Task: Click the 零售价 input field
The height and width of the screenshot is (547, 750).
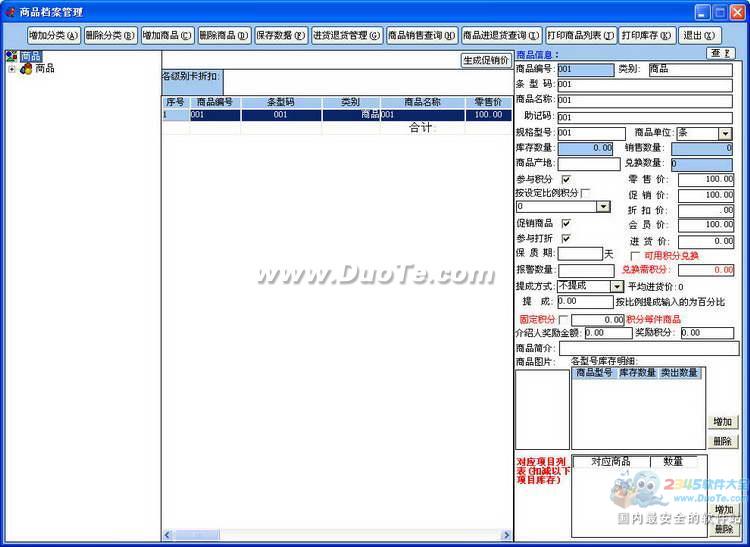Action: 706,179
